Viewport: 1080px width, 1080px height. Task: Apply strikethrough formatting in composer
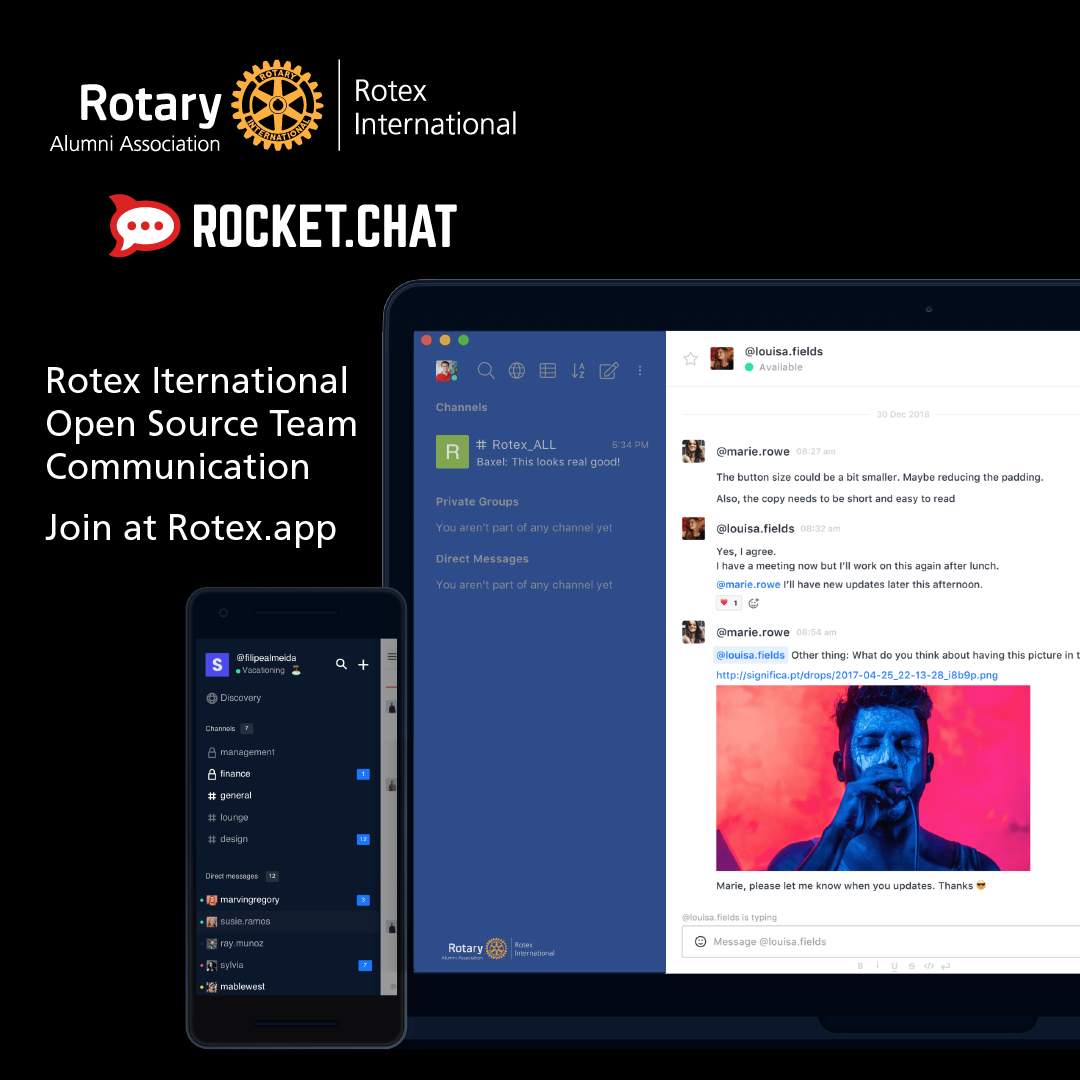coord(911,966)
